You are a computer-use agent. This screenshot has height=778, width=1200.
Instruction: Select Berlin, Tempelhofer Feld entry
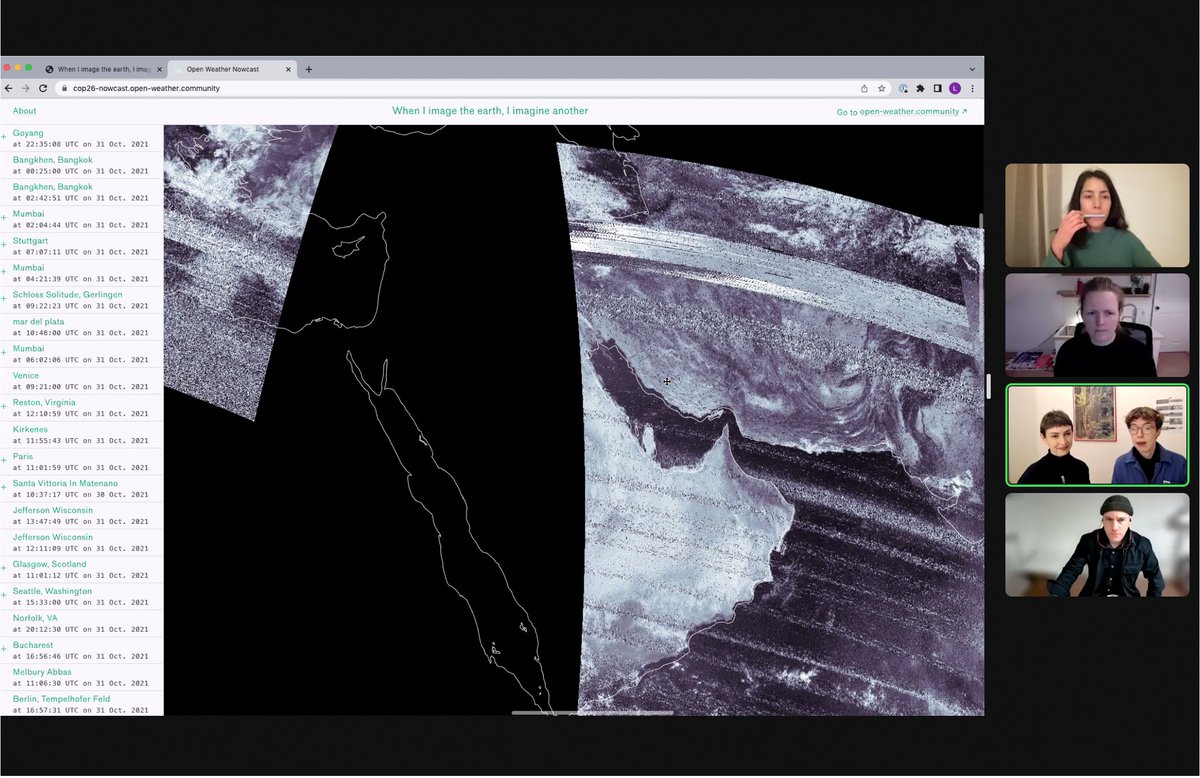81,703
